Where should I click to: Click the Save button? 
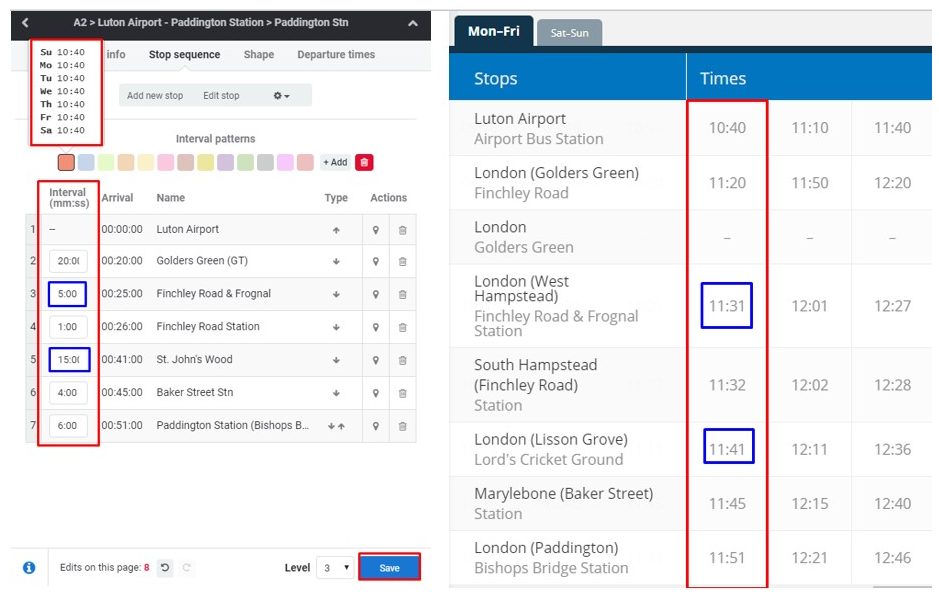388,565
